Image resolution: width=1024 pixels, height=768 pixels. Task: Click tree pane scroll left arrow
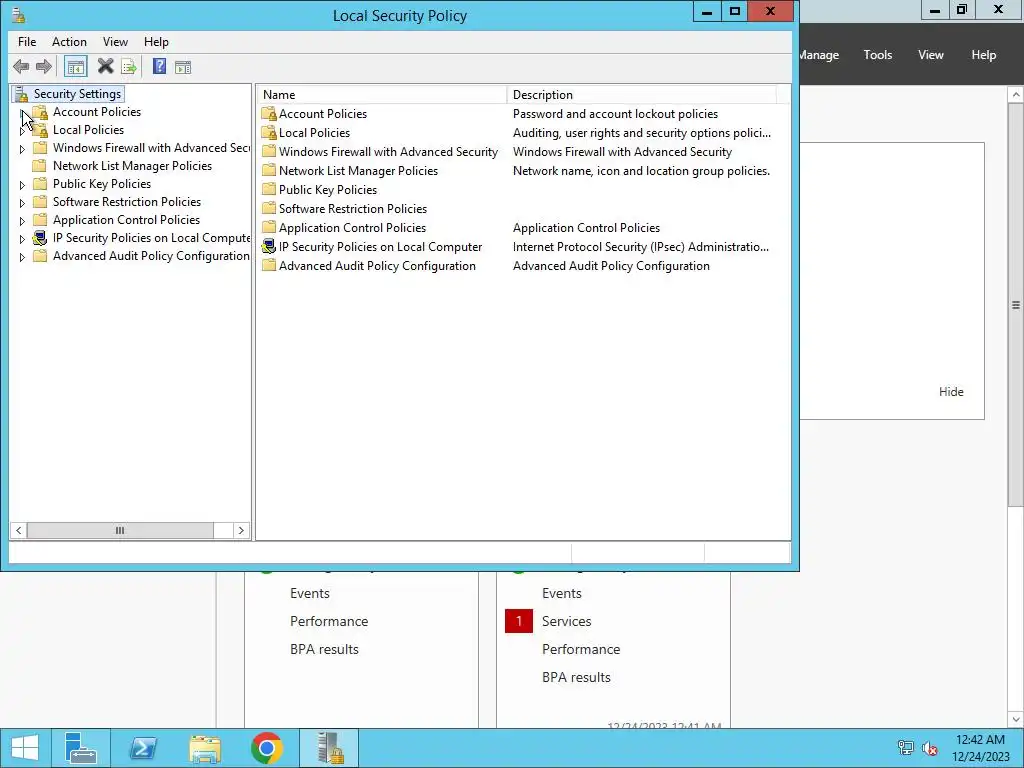click(18, 530)
